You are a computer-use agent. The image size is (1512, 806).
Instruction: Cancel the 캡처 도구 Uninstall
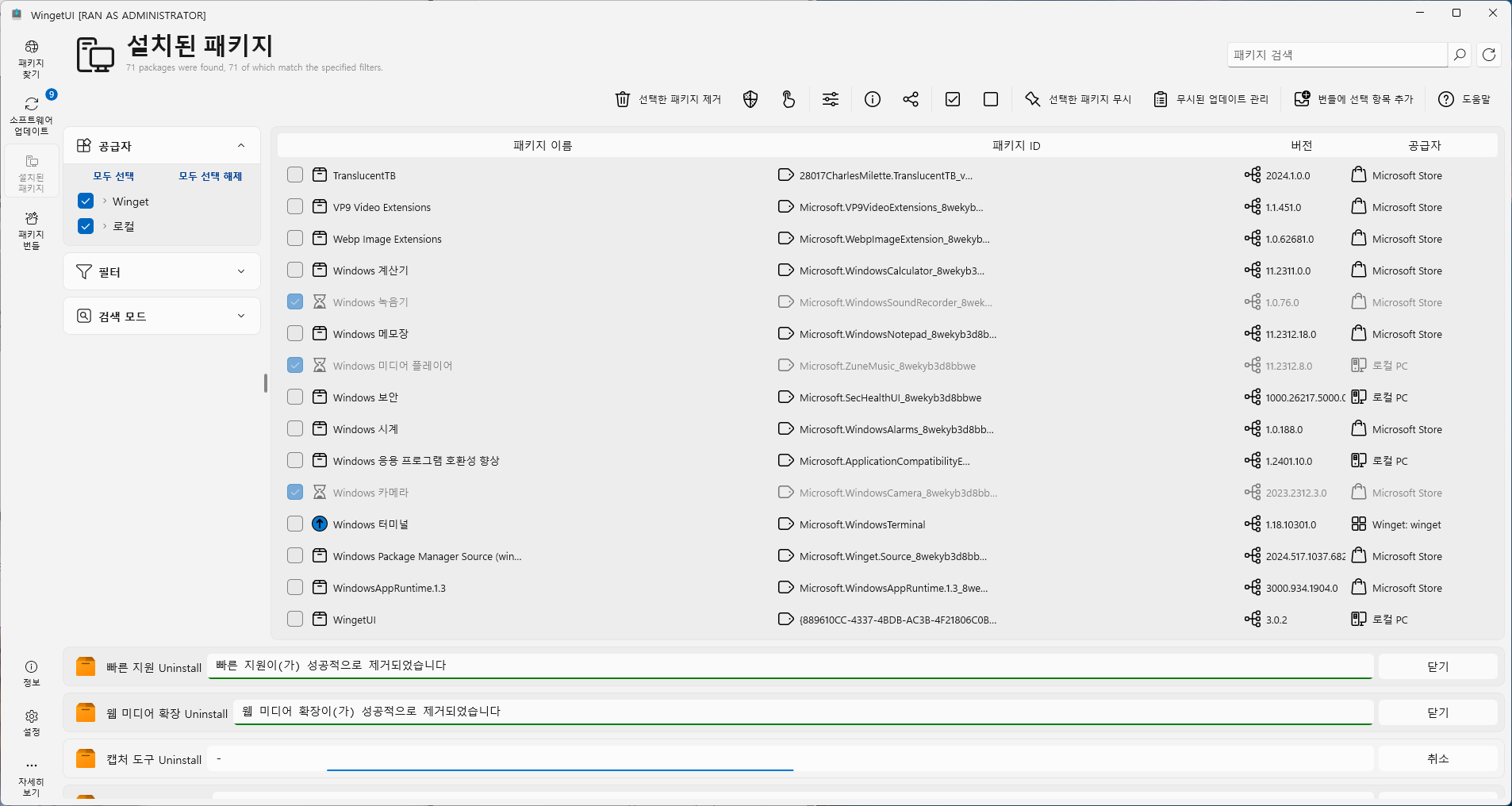[1437, 758]
